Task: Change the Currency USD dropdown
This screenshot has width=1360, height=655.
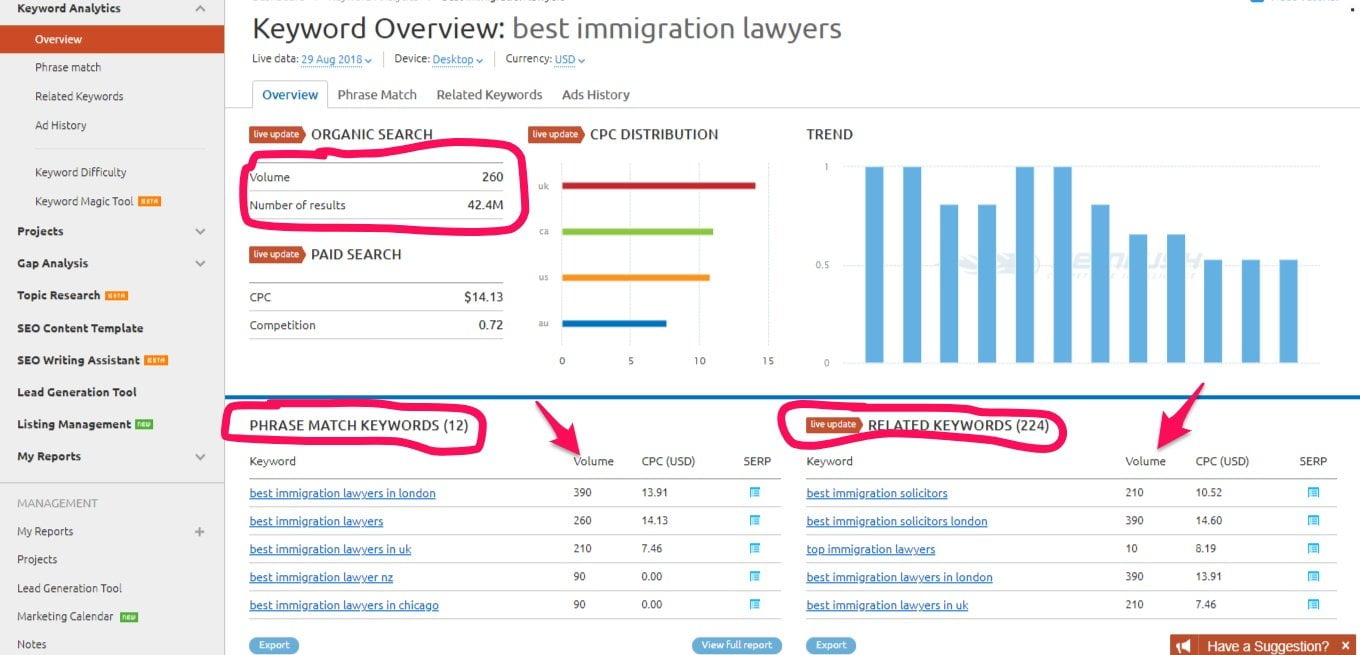Action: (569, 60)
